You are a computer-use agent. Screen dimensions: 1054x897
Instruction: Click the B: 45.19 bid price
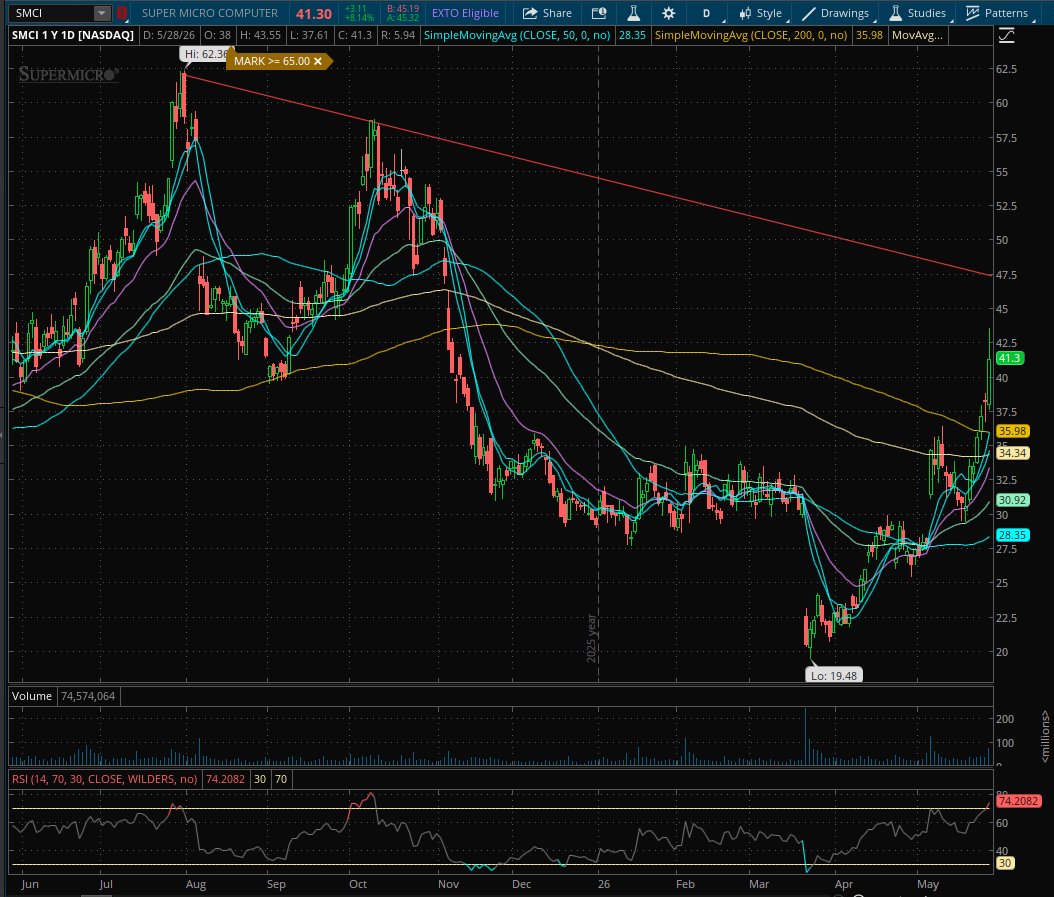(403, 9)
